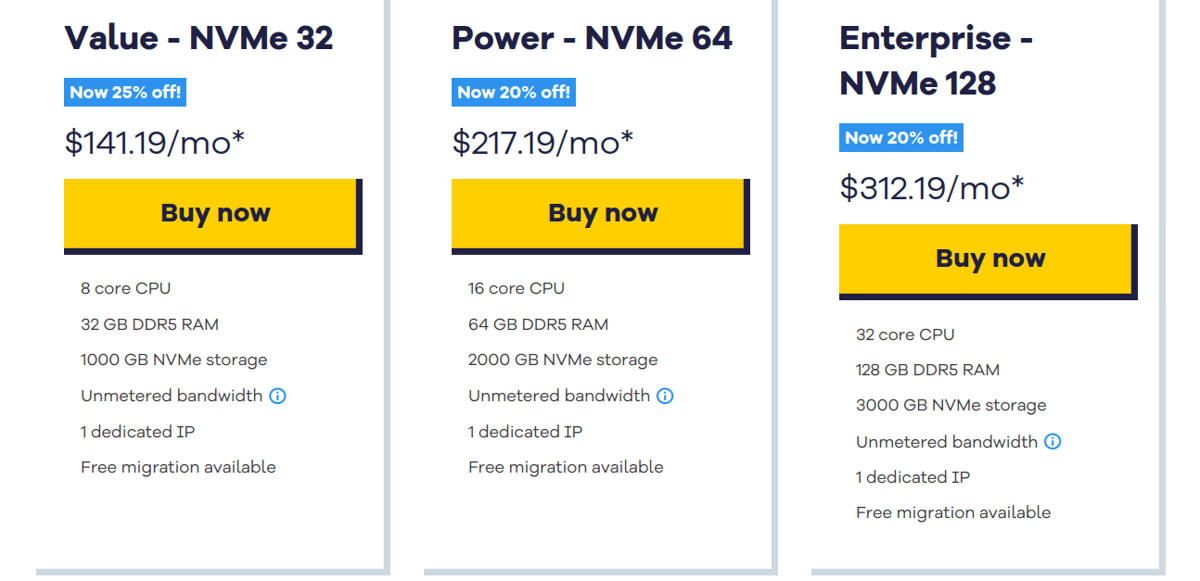Purchase the Enterprise NVMe 128 plan

[987, 258]
